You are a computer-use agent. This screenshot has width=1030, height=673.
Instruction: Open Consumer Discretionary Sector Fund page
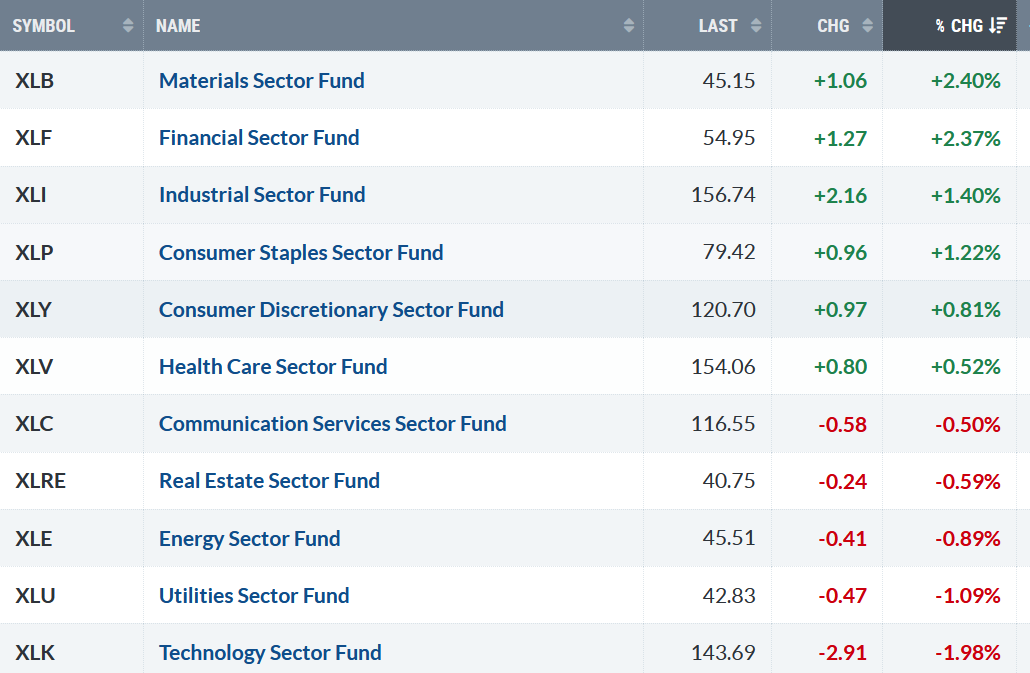331,309
